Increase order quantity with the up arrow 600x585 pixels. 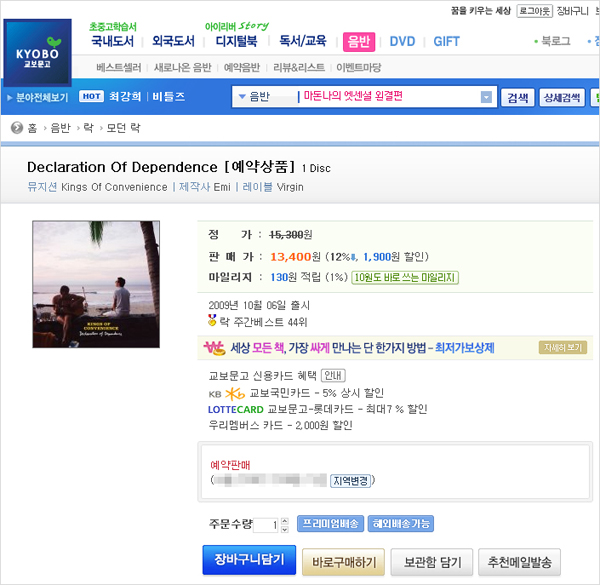coord(284,521)
